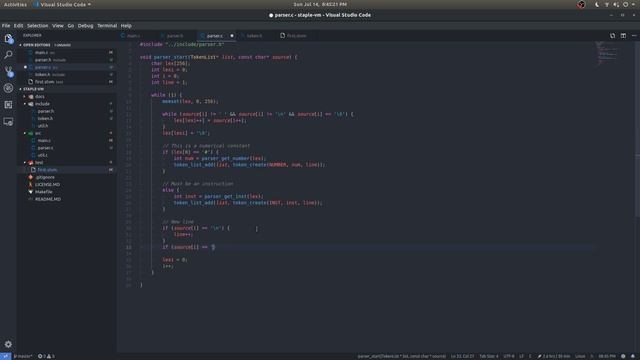Open the README.MD file
This screenshot has height=360, width=640.
67,199
